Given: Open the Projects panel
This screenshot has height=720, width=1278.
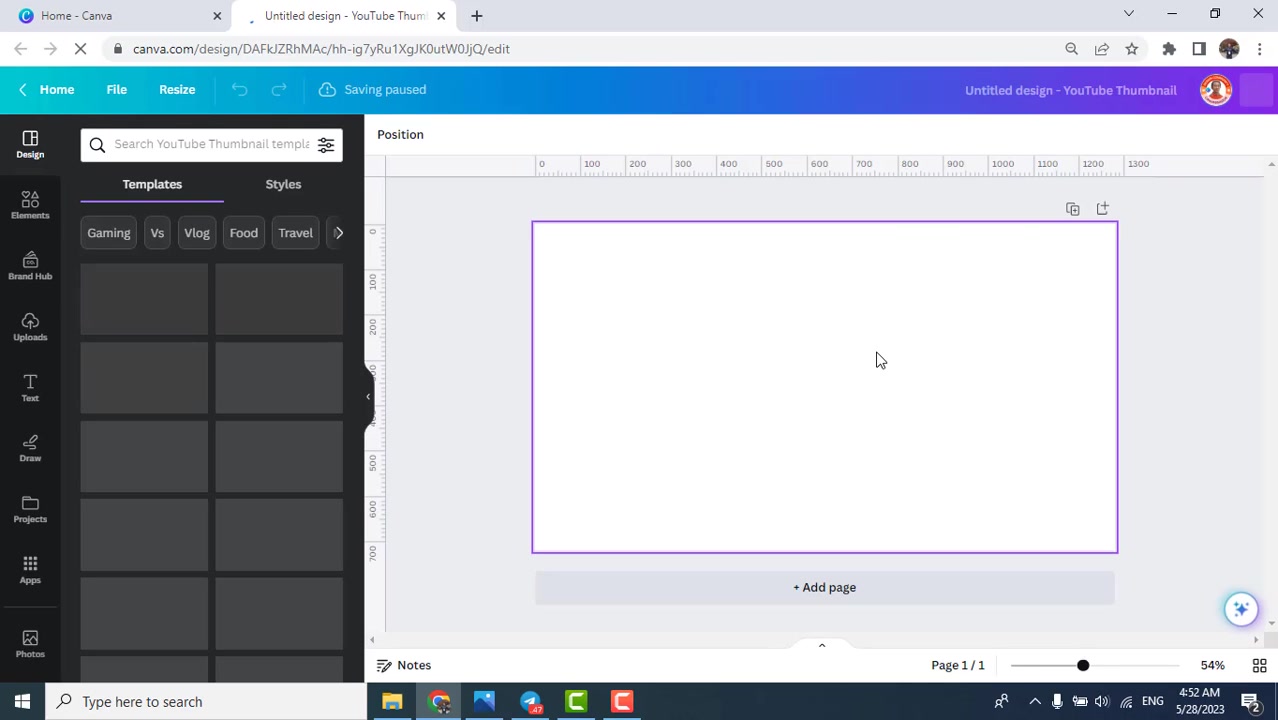Looking at the screenshot, I should [x=30, y=509].
